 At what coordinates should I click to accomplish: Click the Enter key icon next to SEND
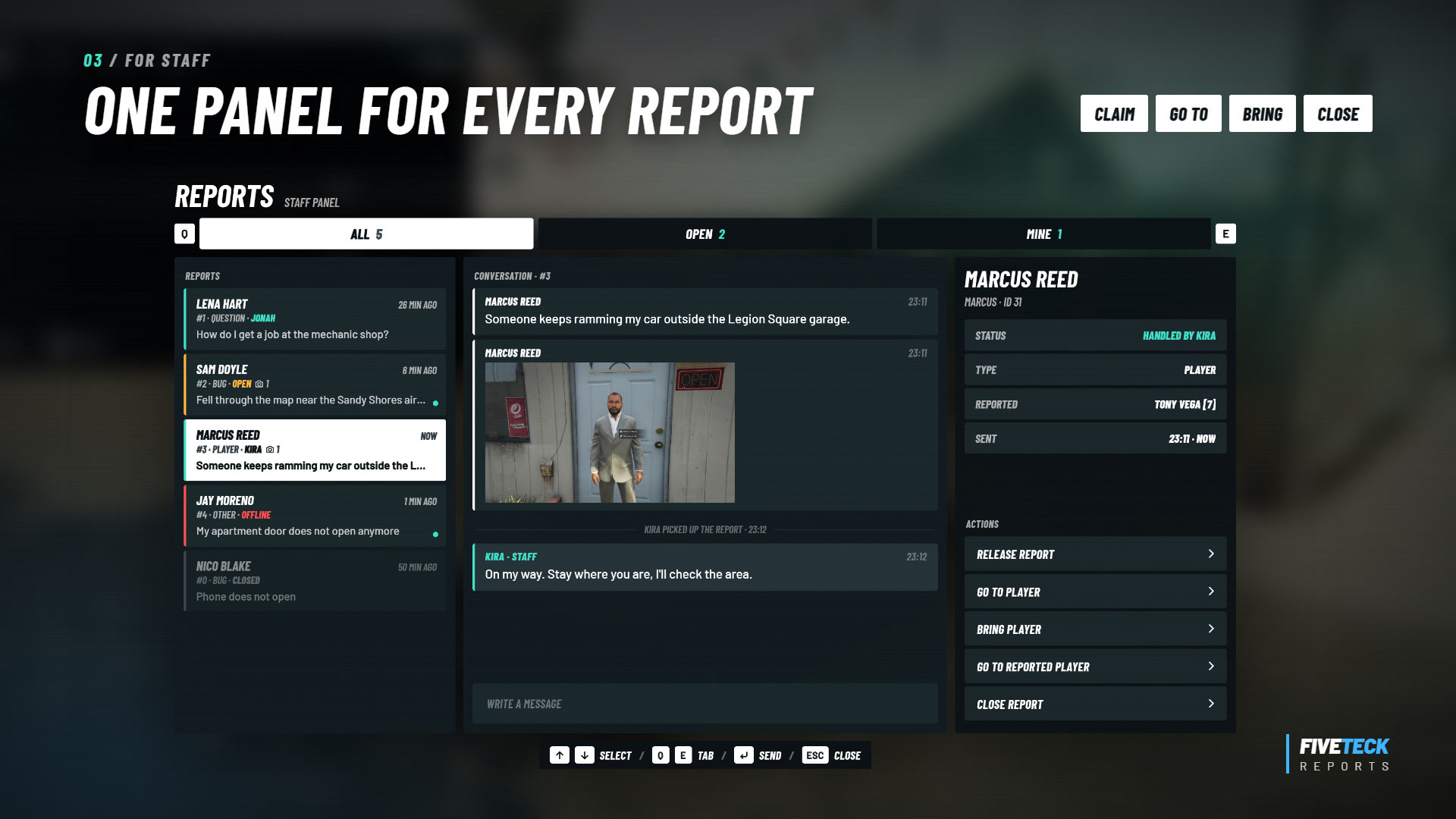pos(744,755)
